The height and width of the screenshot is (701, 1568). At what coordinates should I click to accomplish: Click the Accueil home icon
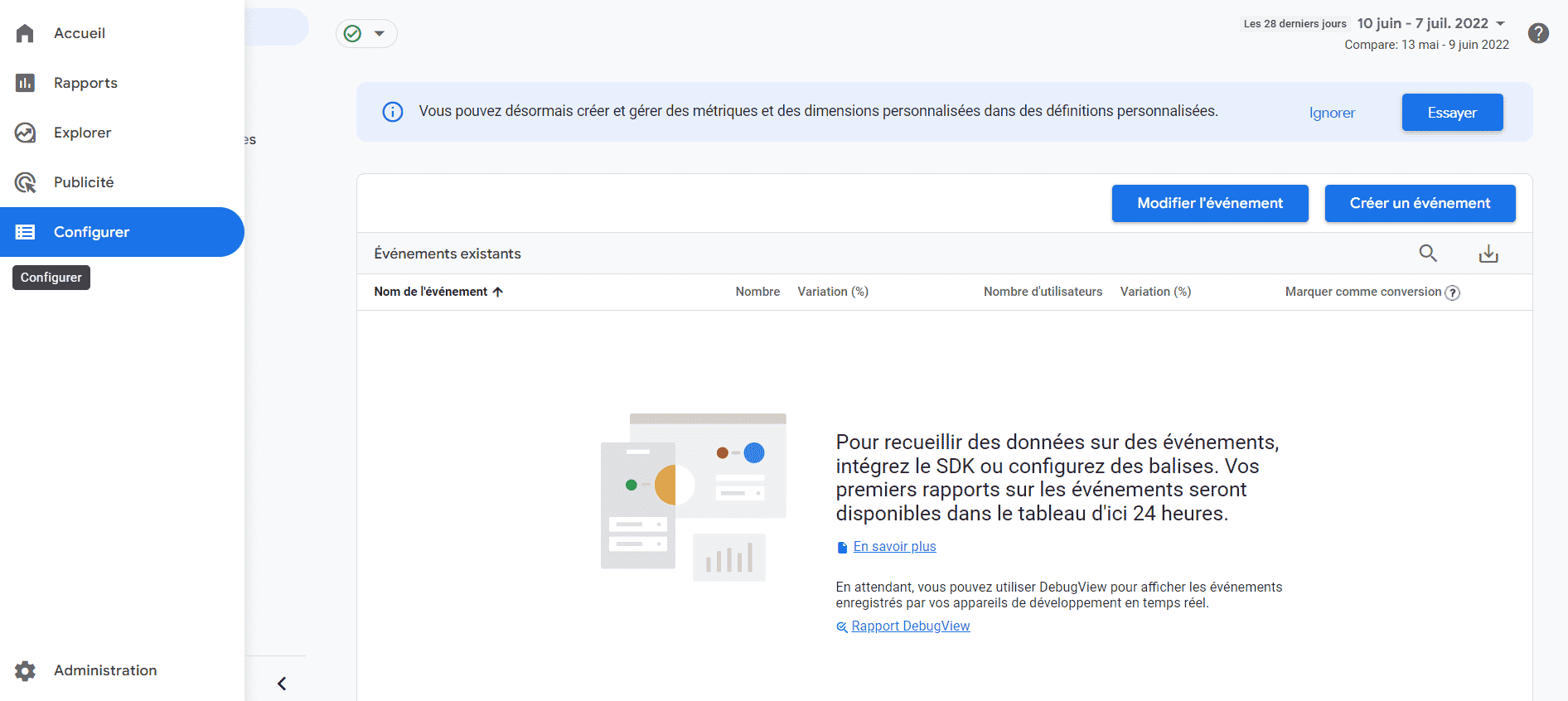(x=25, y=33)
